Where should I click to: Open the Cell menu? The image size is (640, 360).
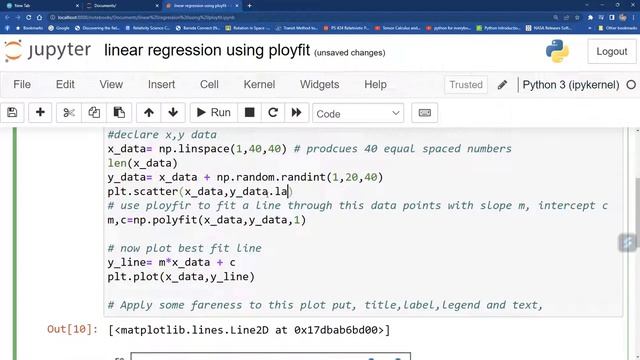pos(209,84)
